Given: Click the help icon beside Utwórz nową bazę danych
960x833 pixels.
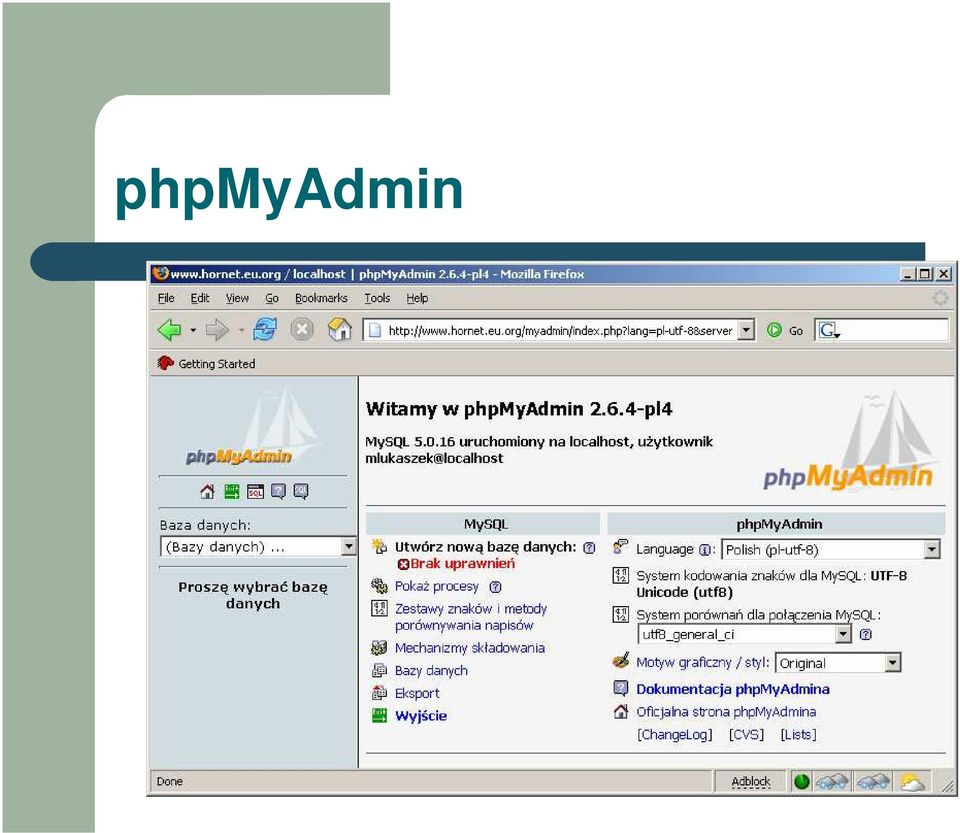Looking at the screenshot, I should (589, 548).
